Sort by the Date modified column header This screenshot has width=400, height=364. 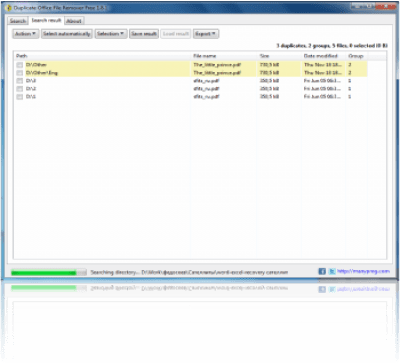tap(324, 56)
